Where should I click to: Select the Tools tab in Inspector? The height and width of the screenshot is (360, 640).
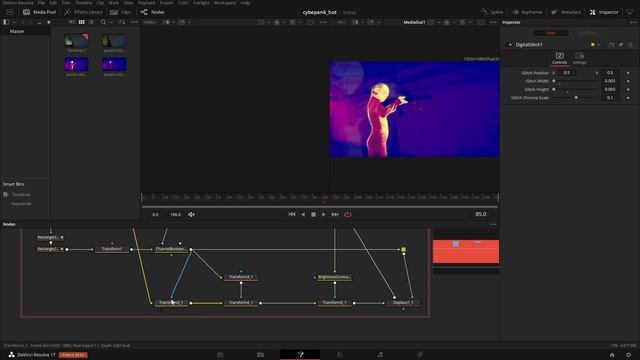point(550,33)
